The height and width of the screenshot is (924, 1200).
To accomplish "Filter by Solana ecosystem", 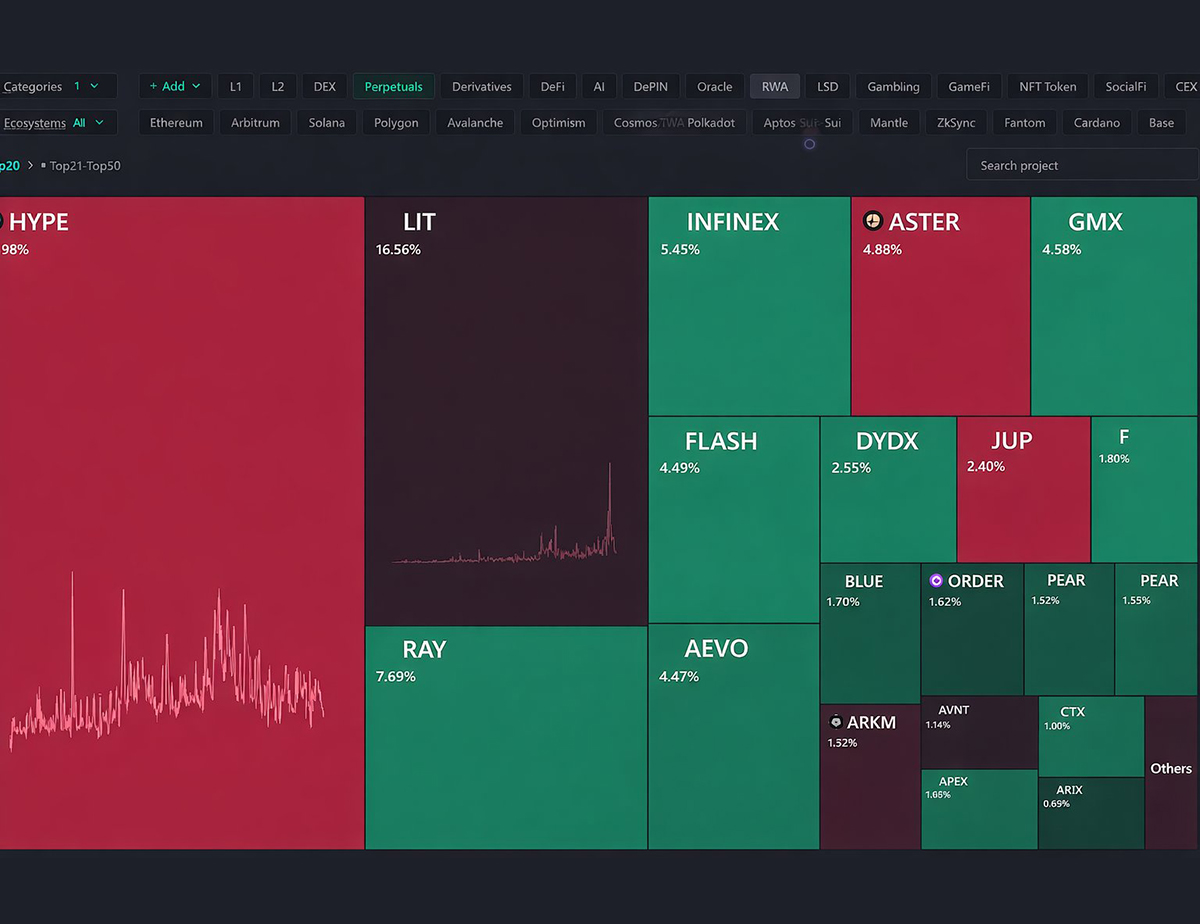I will point(327,123).
